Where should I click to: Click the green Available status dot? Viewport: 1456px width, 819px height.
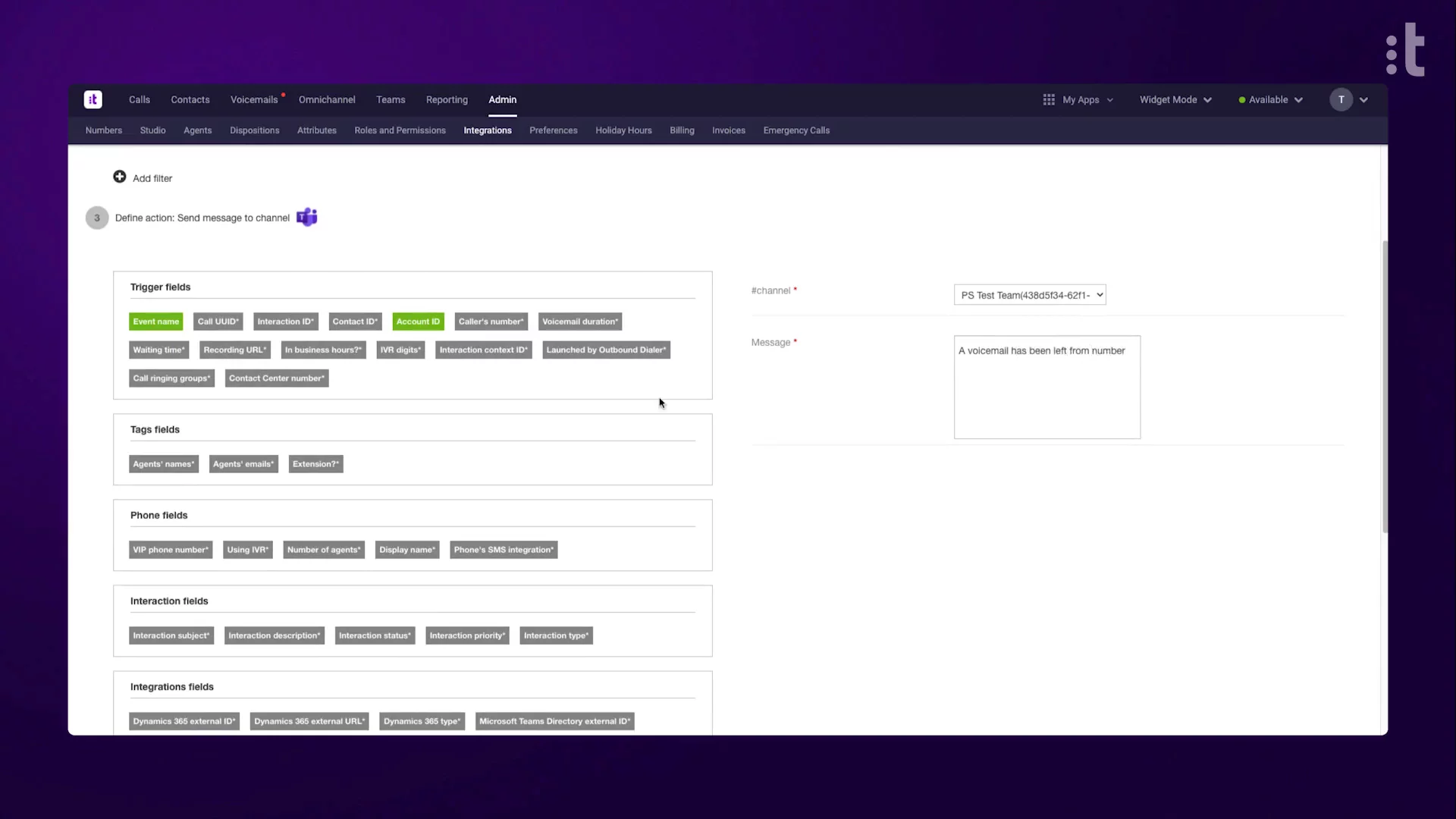(x=1242, y=100)
